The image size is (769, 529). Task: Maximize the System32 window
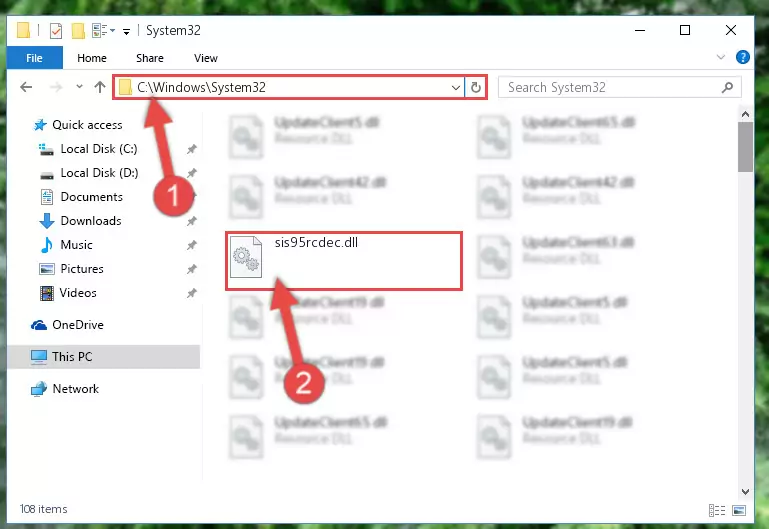coord(685,30)
